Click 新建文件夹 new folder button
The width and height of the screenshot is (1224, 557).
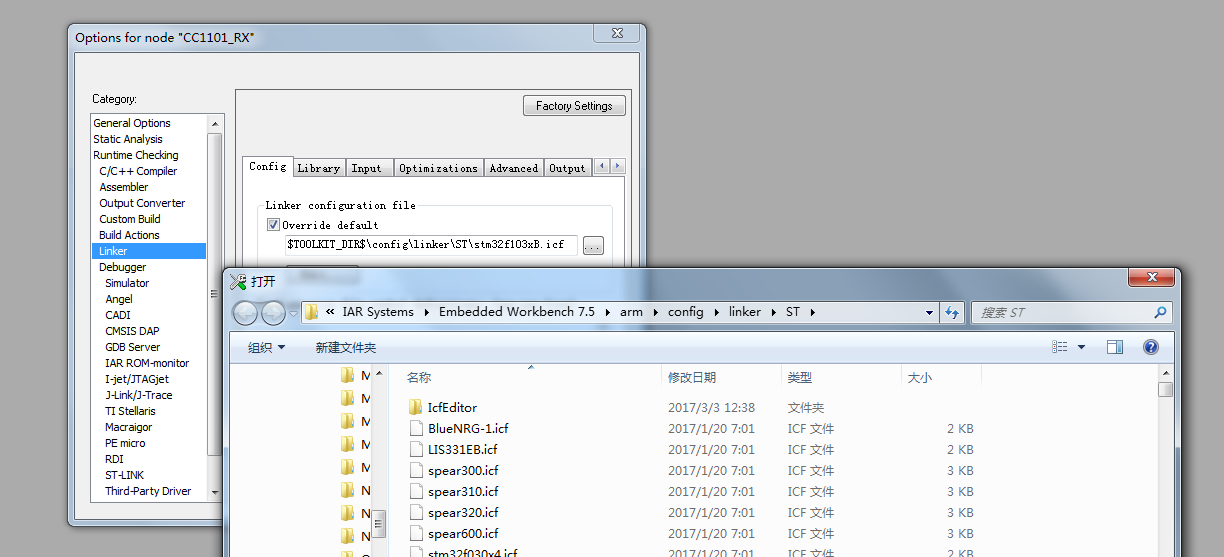point(346,347)
